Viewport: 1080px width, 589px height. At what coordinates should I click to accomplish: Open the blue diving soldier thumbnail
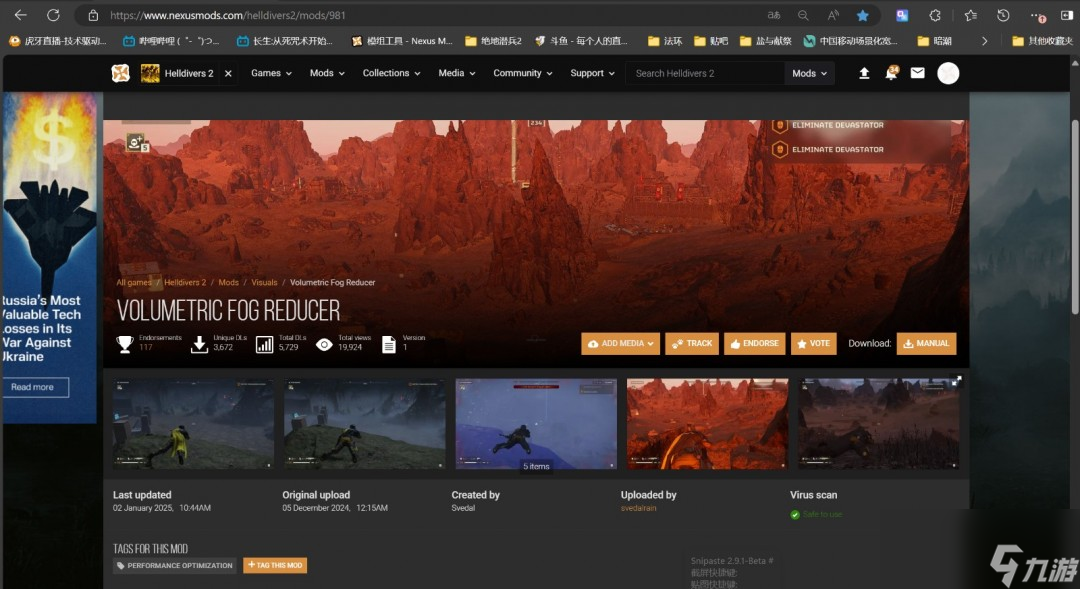click(536, 424)
